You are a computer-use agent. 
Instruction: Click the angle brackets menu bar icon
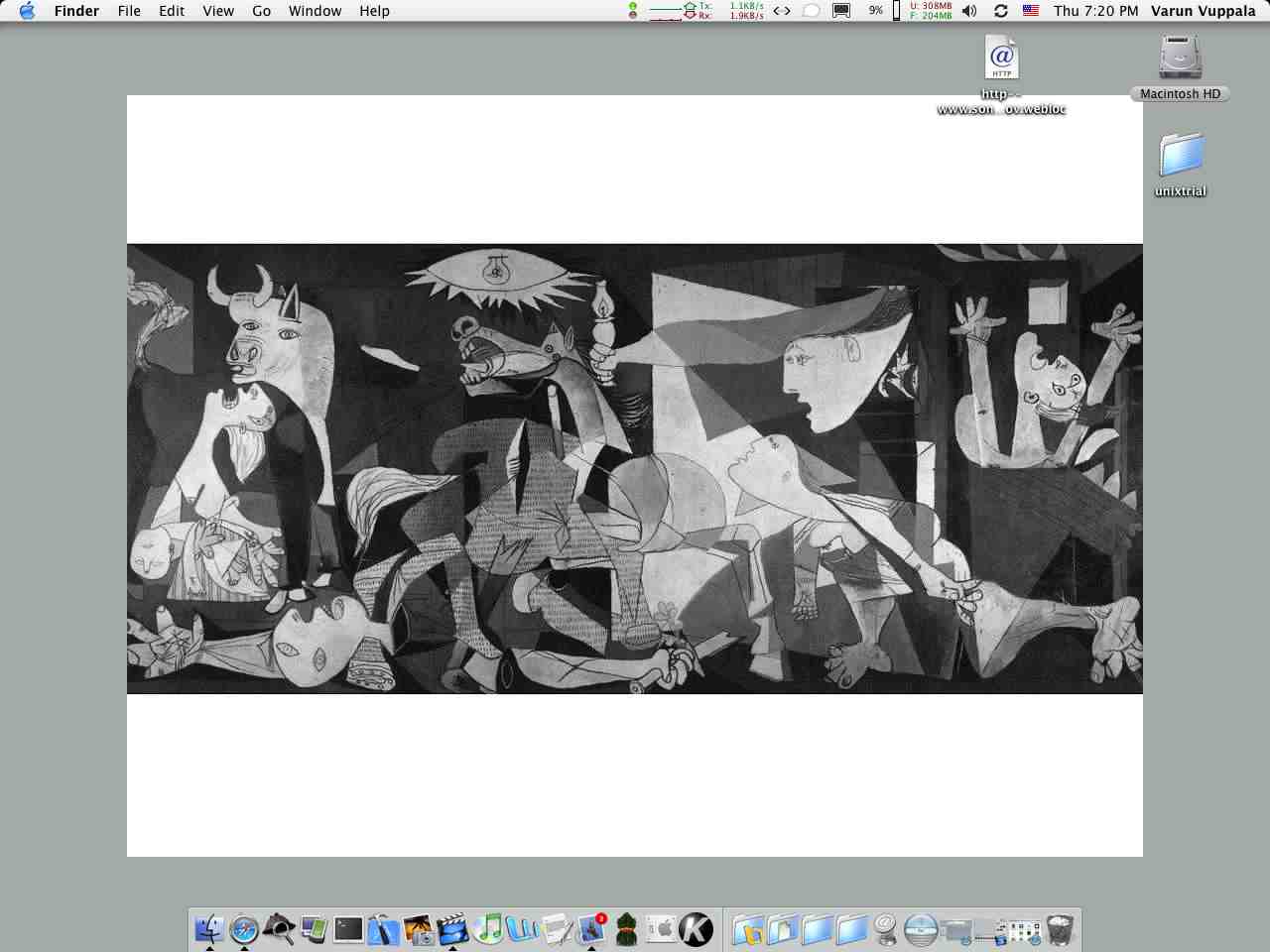click(x=782, y=11)
